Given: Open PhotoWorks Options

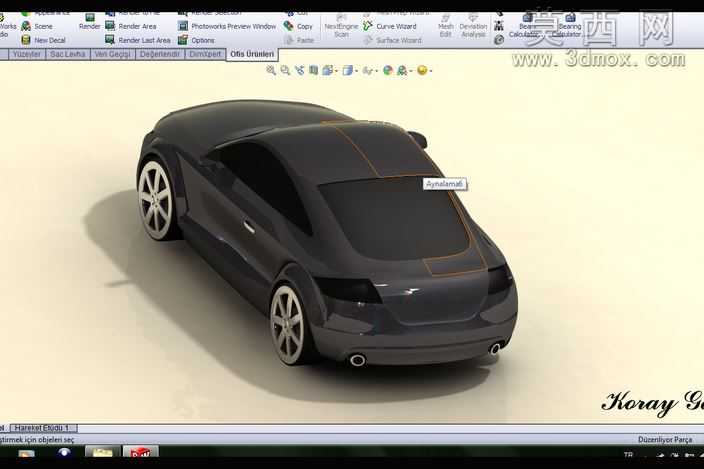Looking at the screenshot, I should click(197, 40).
